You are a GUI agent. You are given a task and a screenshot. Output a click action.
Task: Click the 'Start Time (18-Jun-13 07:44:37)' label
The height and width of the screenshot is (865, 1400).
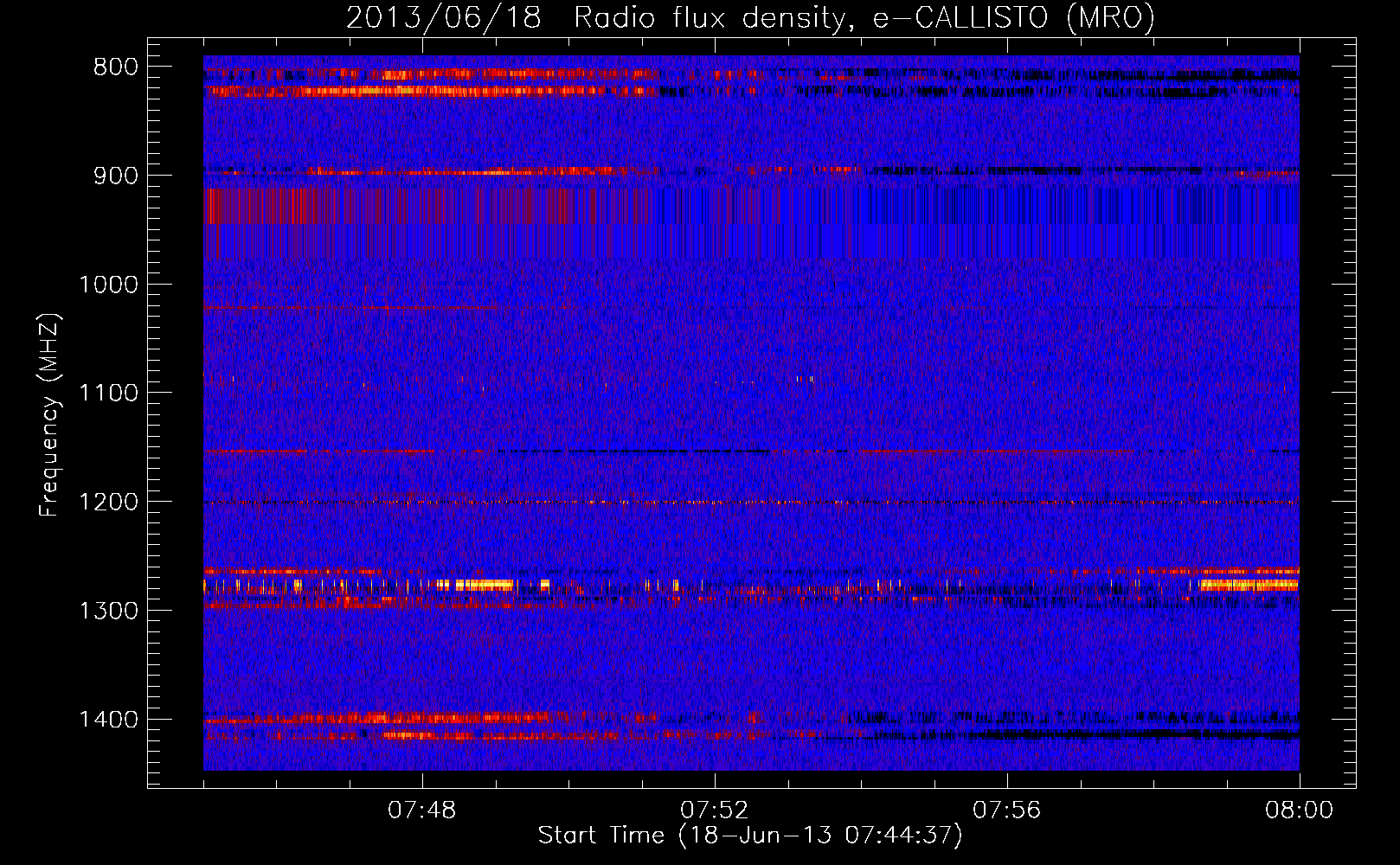tap(750, 836)
